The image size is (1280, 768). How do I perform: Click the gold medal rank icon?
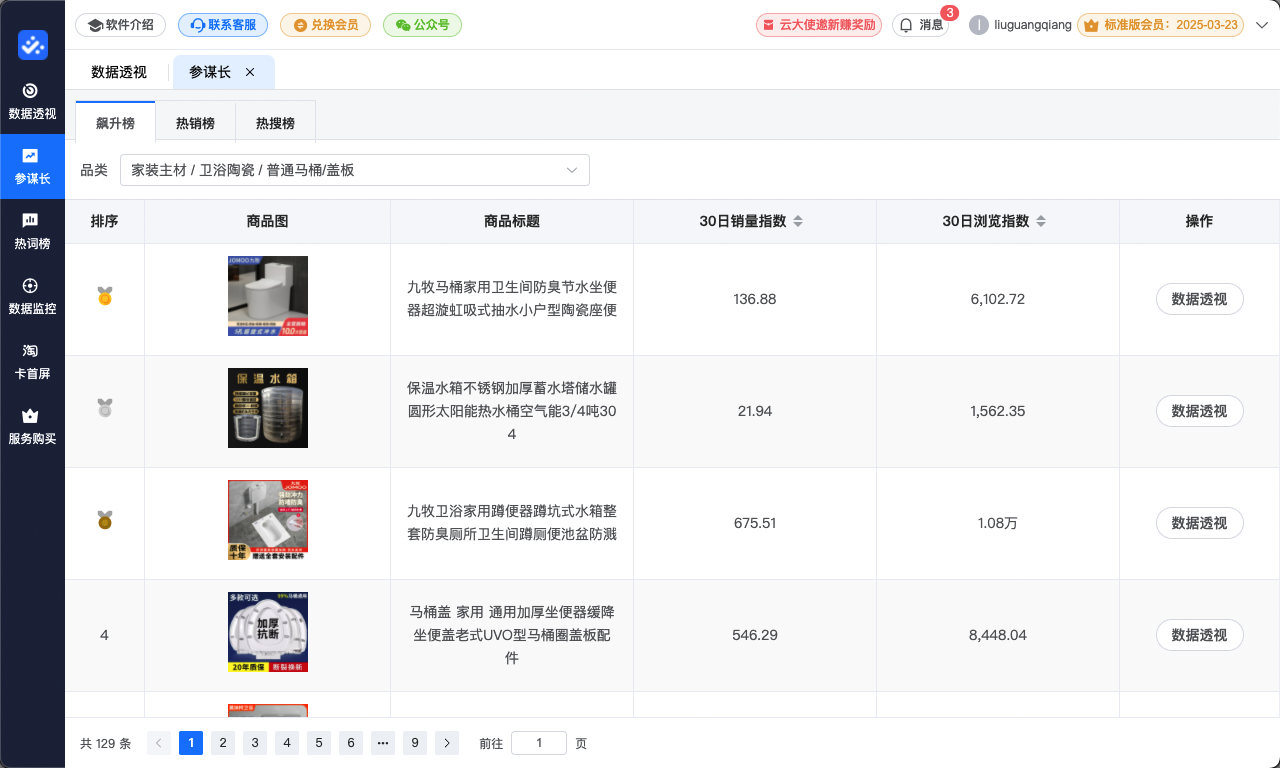(x=105, y=296)
